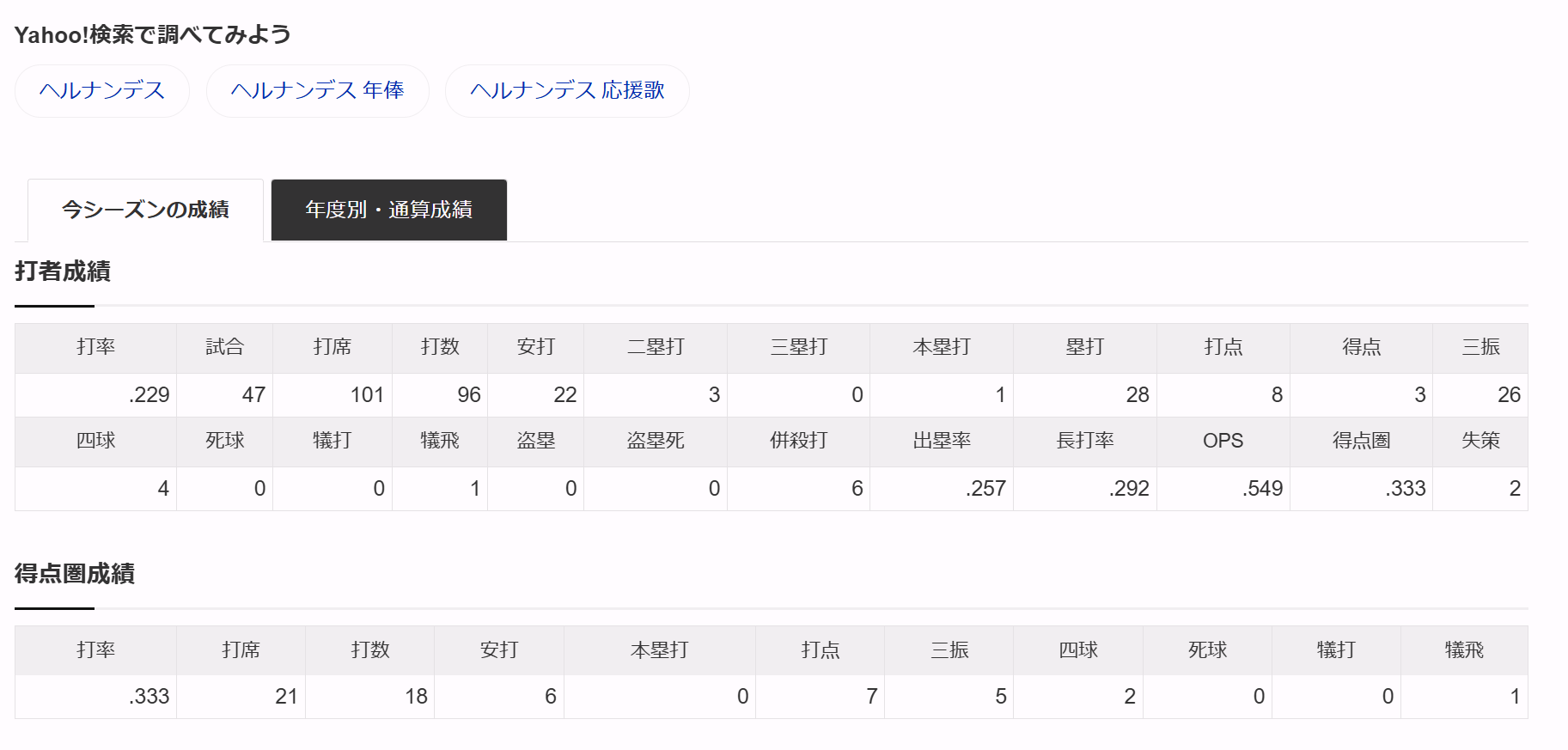Click the 長打率 column header
Screen dimensions: 1568x750
tap(1084, 441)
